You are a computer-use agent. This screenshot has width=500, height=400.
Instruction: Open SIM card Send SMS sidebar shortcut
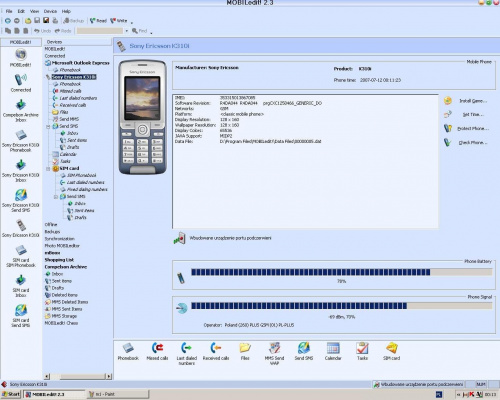coord(21,316)
